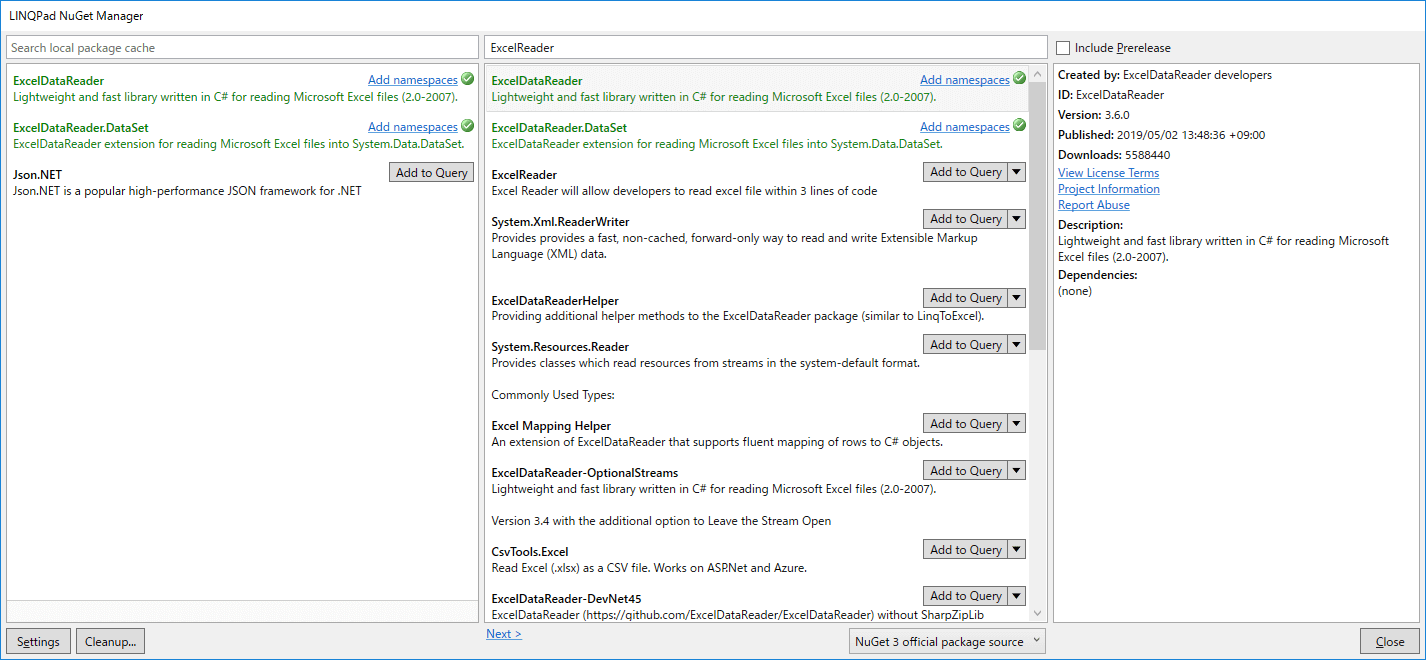Add CsvTools.Excel to query
The image size is (1426, 660).
click(x=965, y=550)
